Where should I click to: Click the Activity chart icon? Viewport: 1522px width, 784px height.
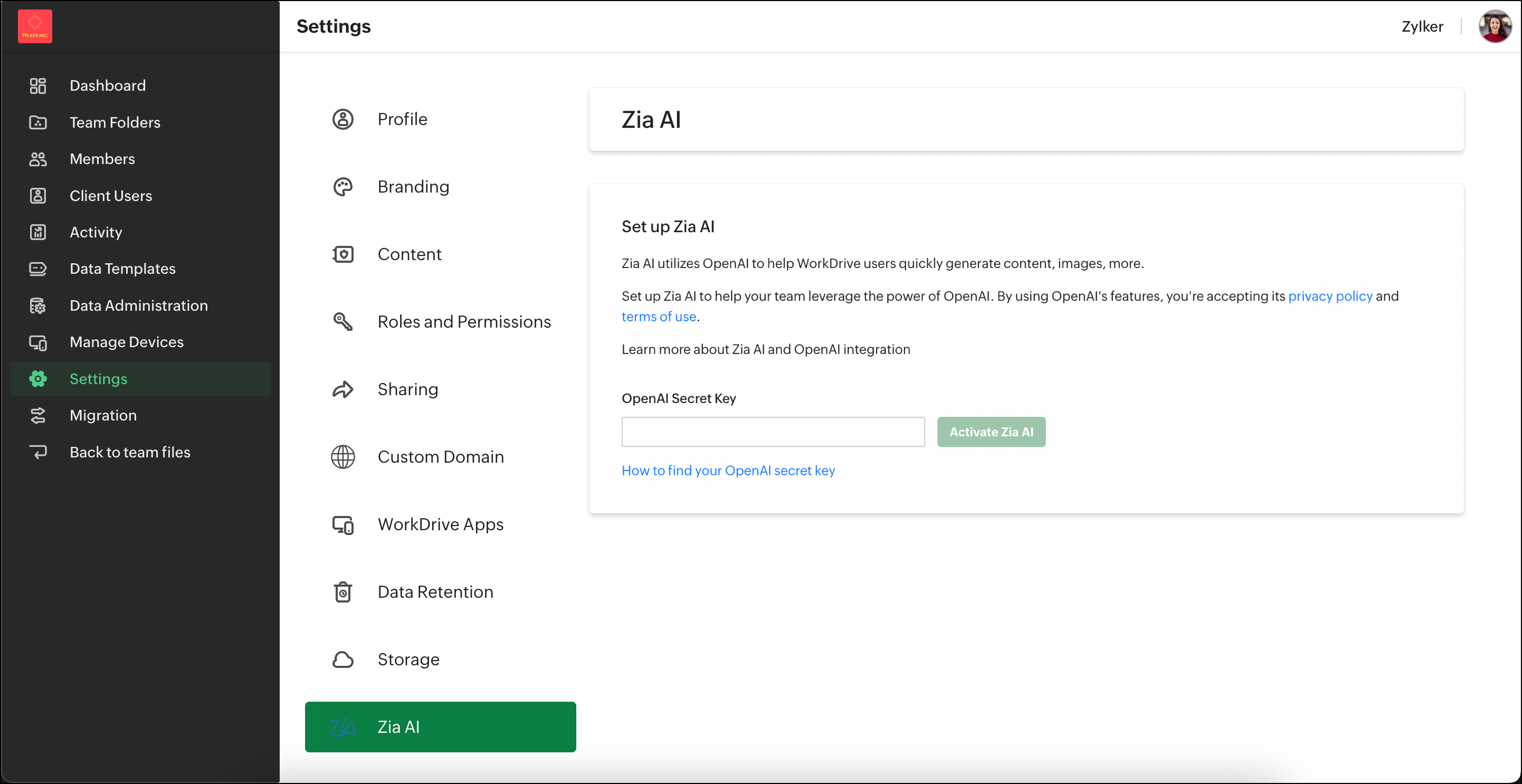(x=38, y=232)
